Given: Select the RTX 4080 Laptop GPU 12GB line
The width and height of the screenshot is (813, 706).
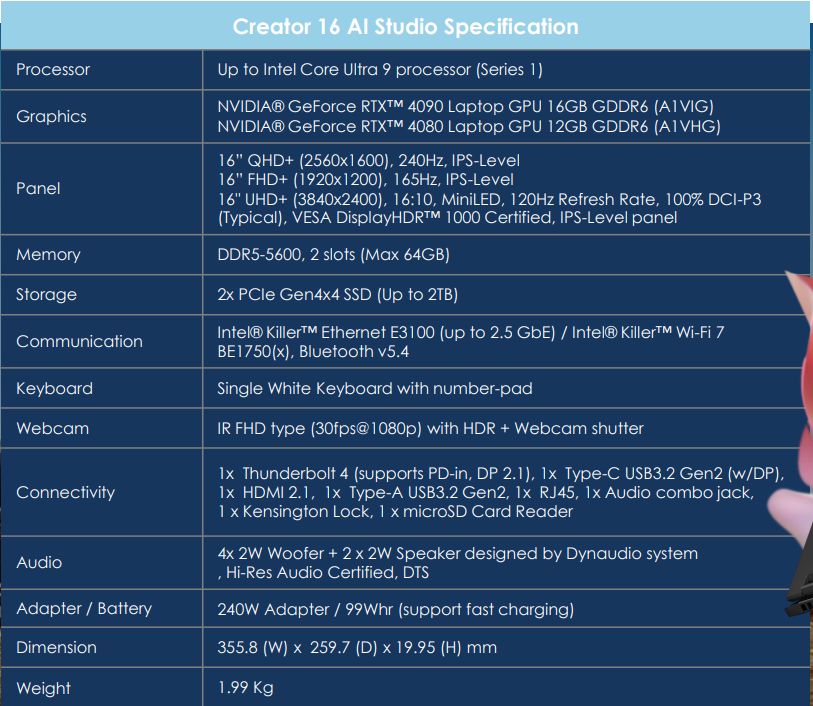Looking at the screenshot, I should (x=469, y=126).
